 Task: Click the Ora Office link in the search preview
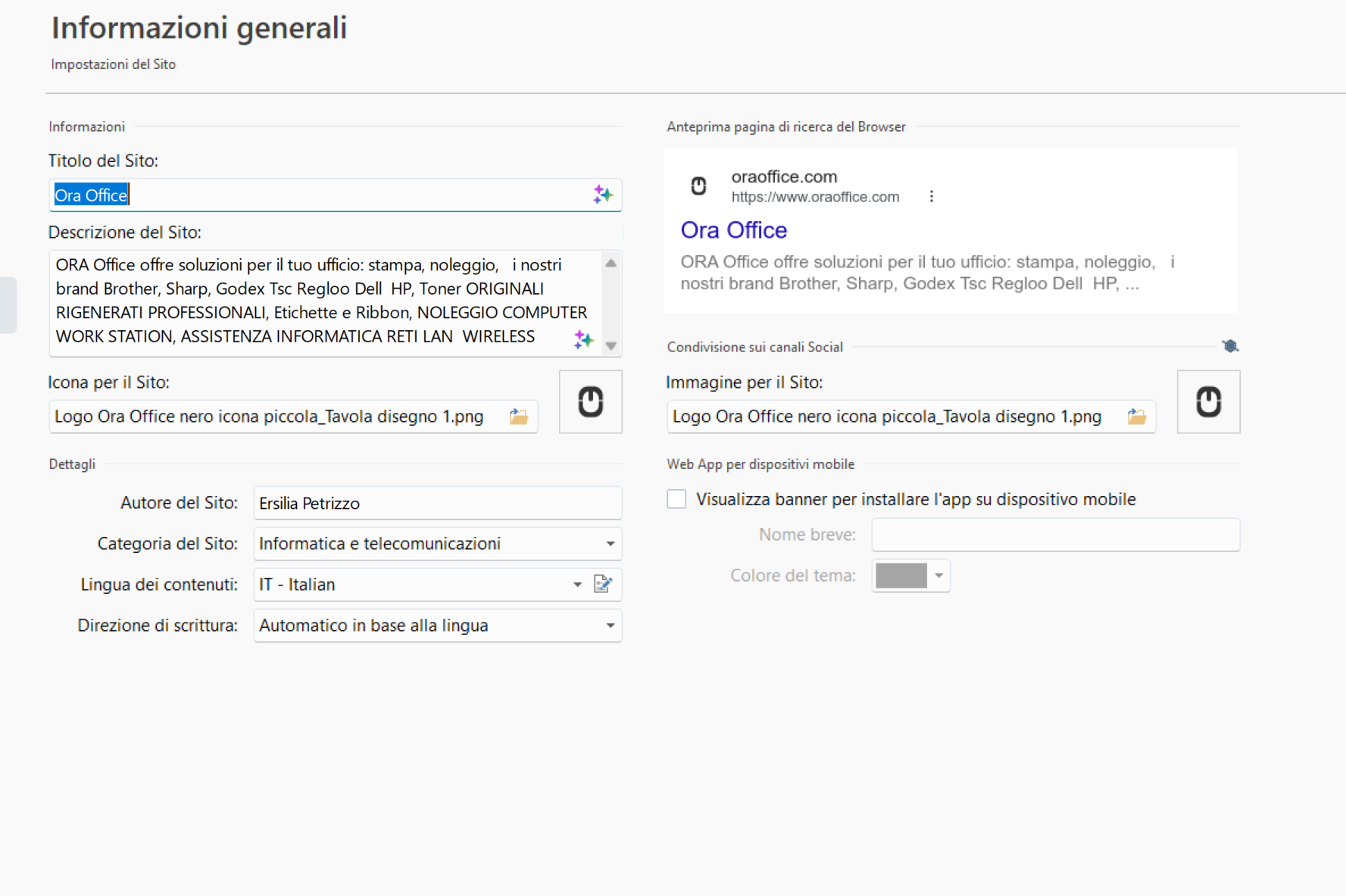point(734,229)
